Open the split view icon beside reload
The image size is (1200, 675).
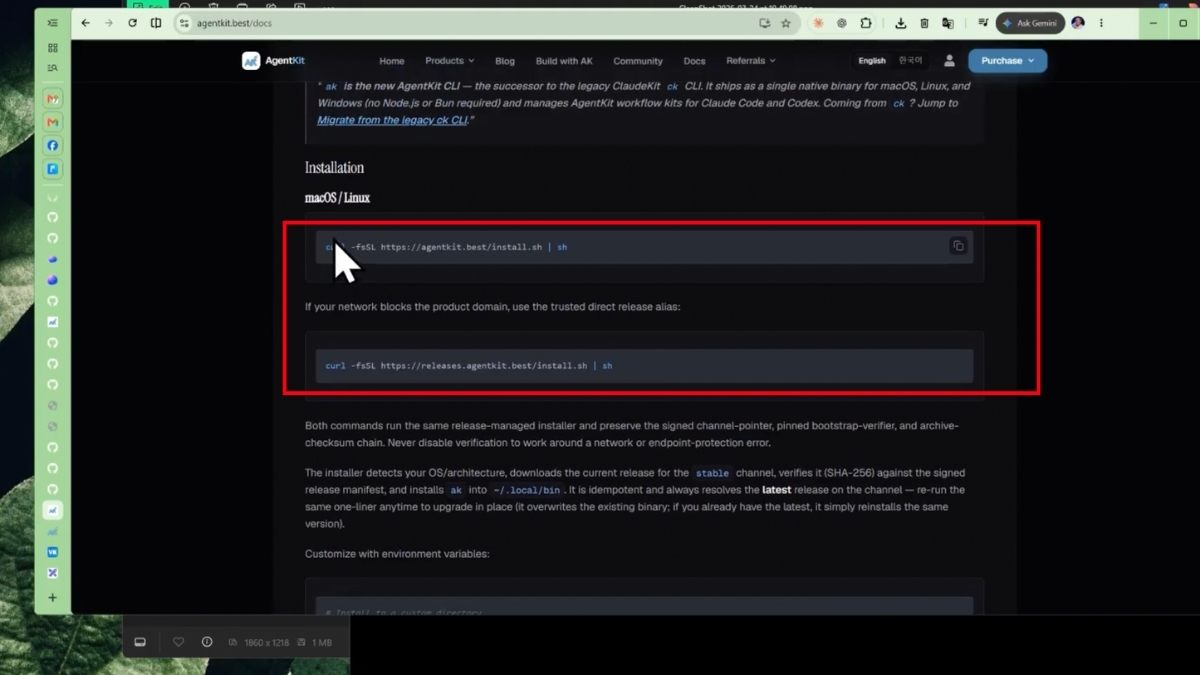coord(156,23)
